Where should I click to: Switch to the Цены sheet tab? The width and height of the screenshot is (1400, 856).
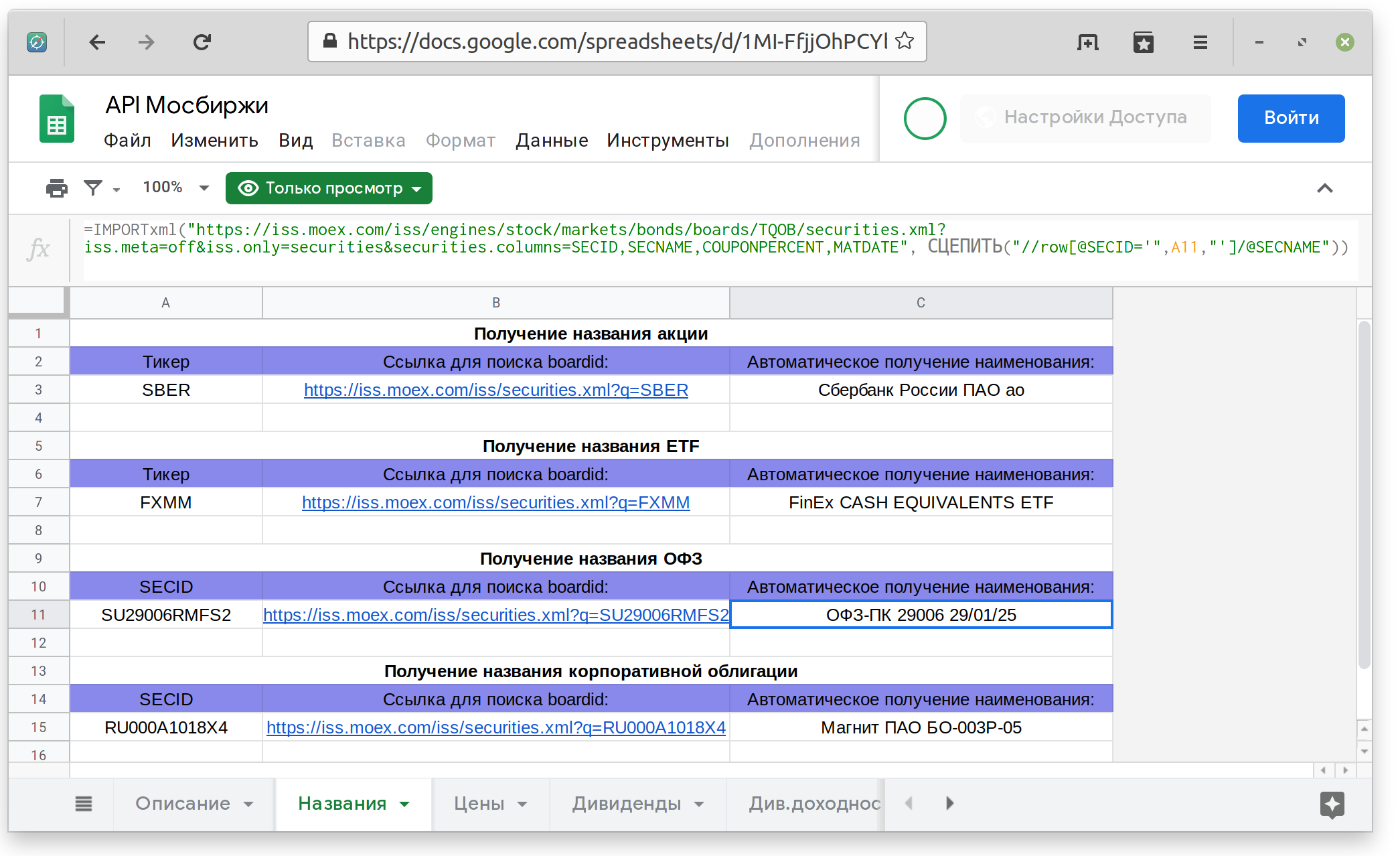(479, 803)
